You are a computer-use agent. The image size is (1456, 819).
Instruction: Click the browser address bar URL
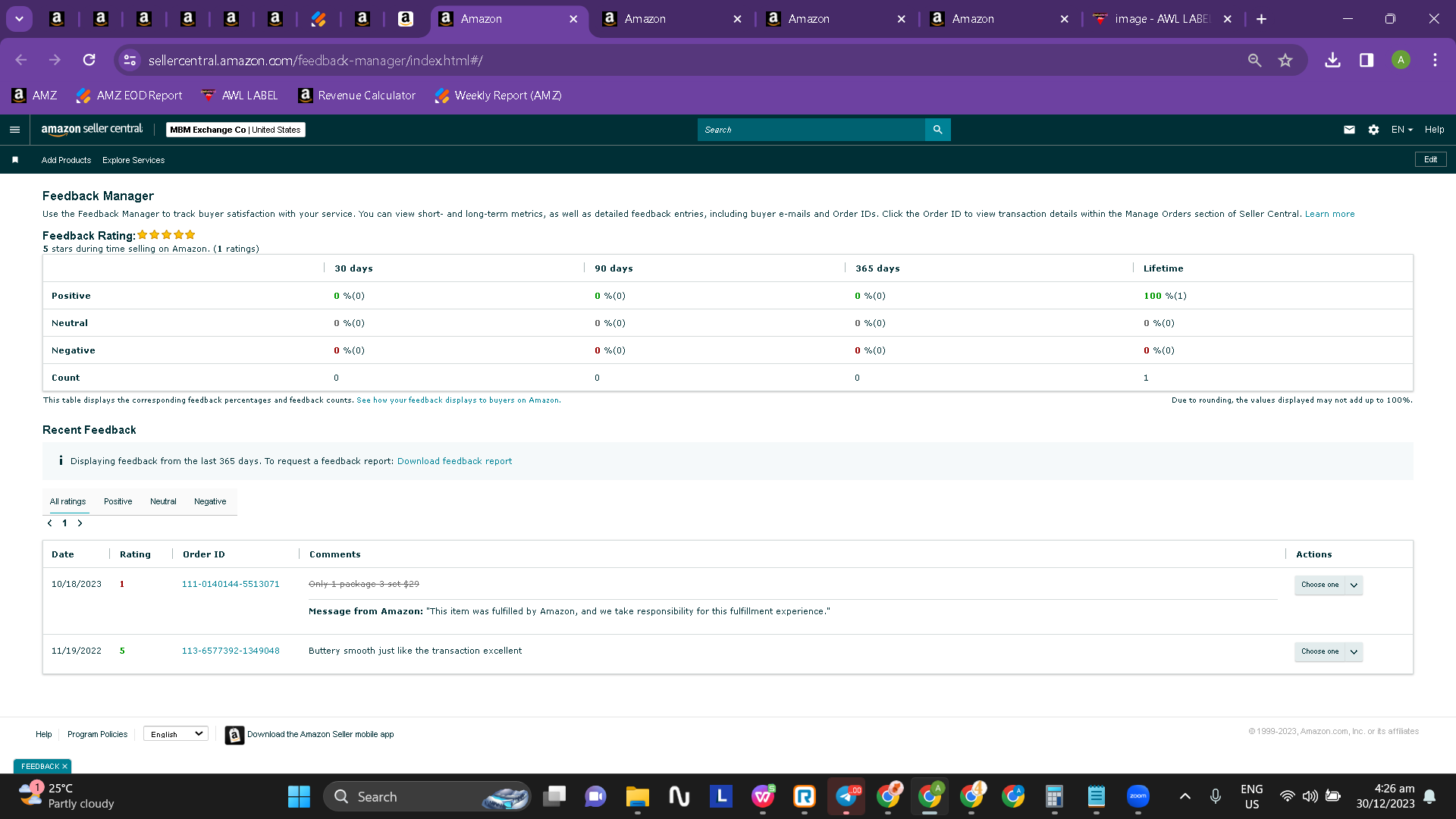315,60
